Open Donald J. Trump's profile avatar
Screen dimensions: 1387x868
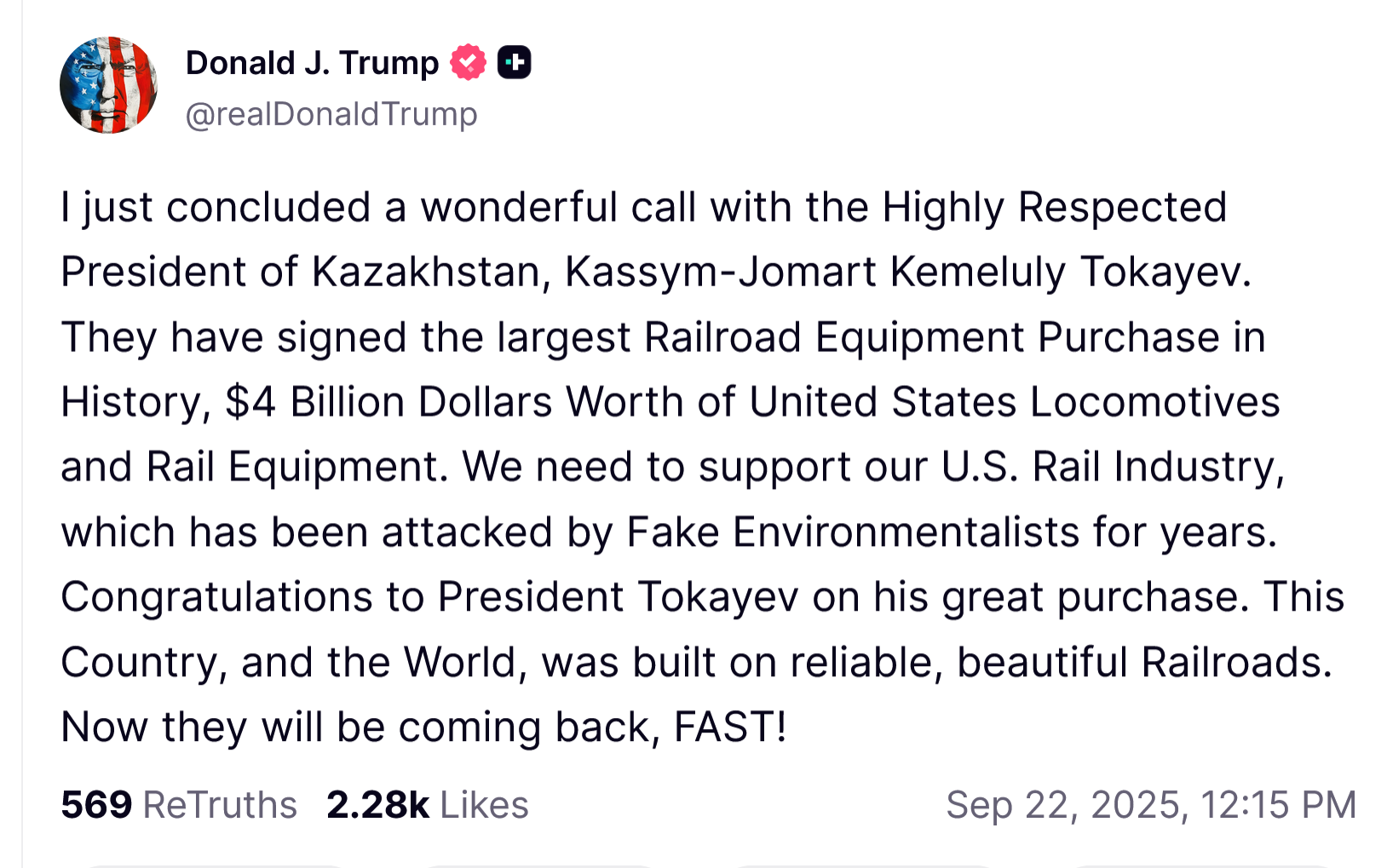pyautogui.click(x=108, y=85)
